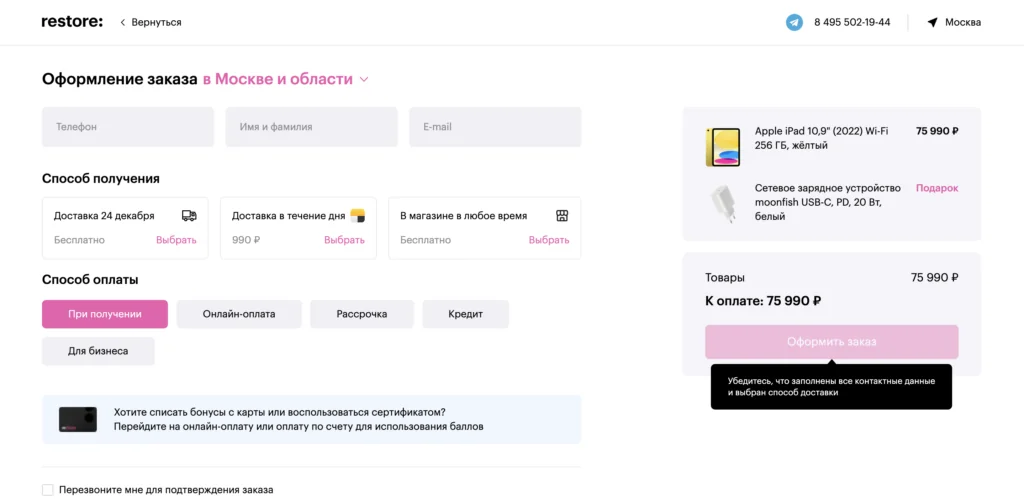Image resolution: width=1024 pixels, height=501 pixels.
Task: Choose 'Выбрать' for delivery 24 декабря
Action: (x=176, y=240)
